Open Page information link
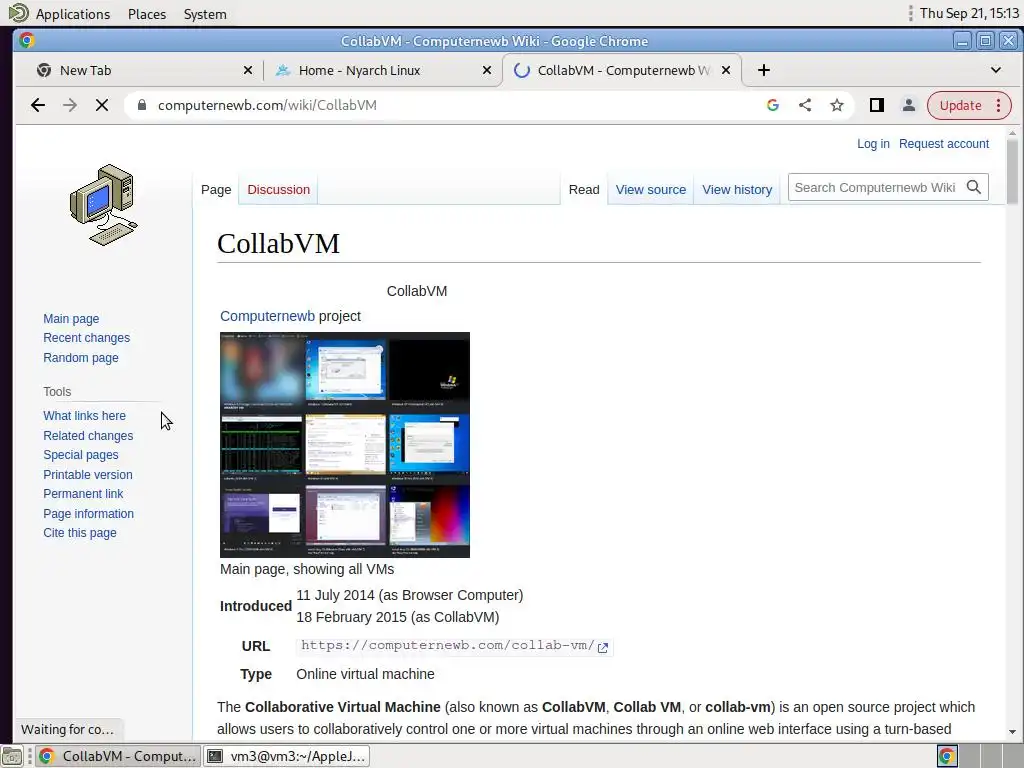The height and width of the screenshot is (768, 1024). coord(88,514)
